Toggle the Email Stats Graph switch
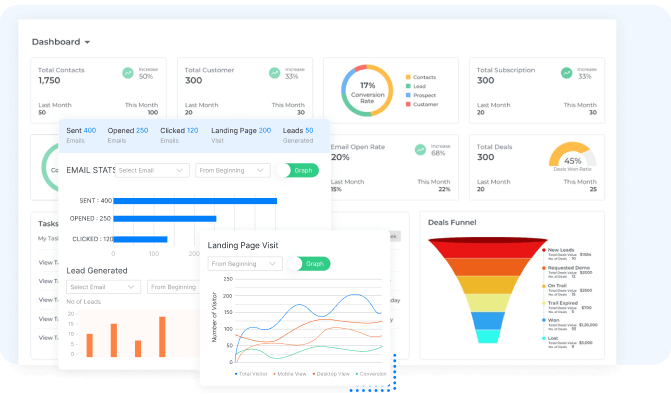 click(297, 170)
